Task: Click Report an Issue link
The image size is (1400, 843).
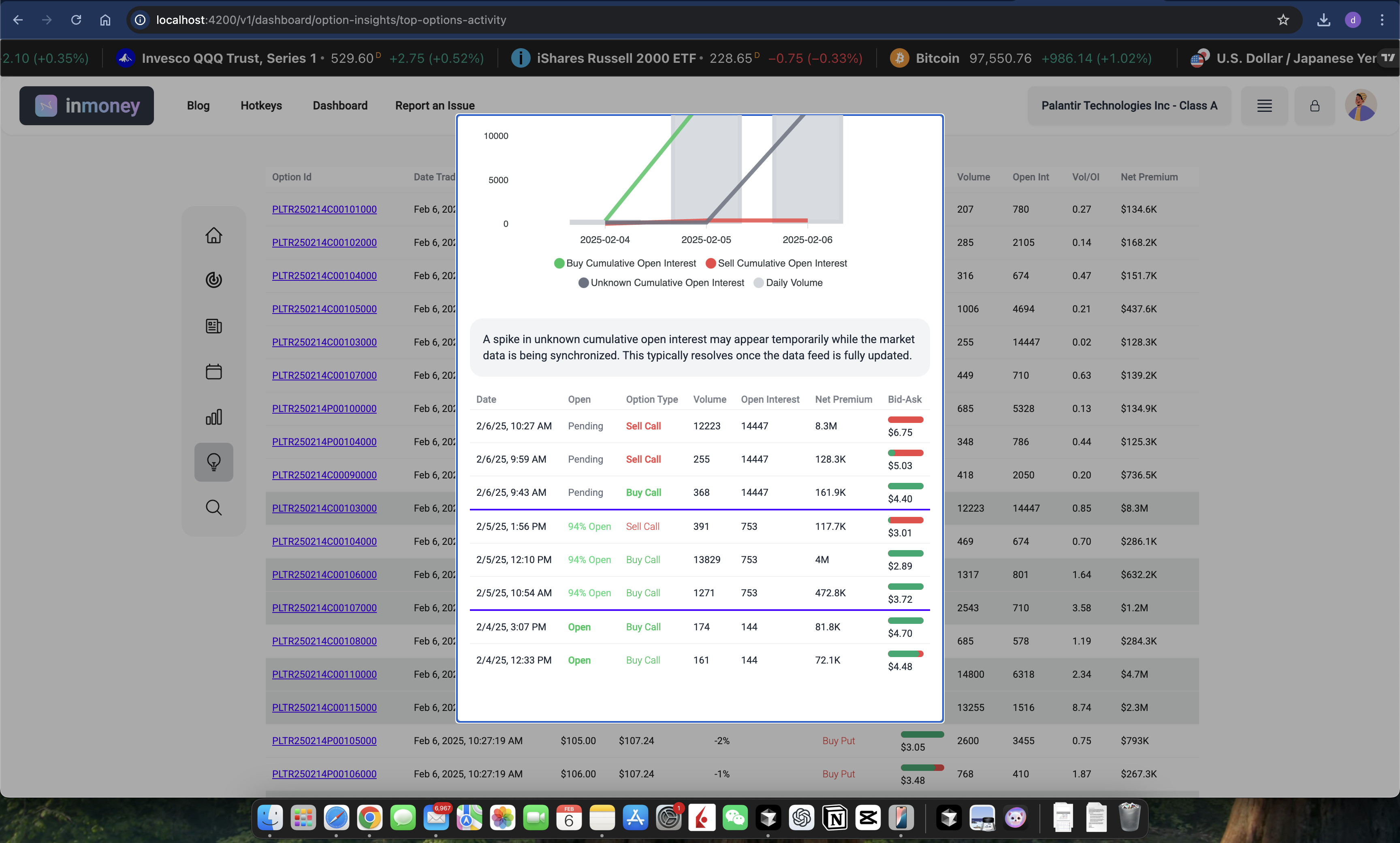Action: 435,106
